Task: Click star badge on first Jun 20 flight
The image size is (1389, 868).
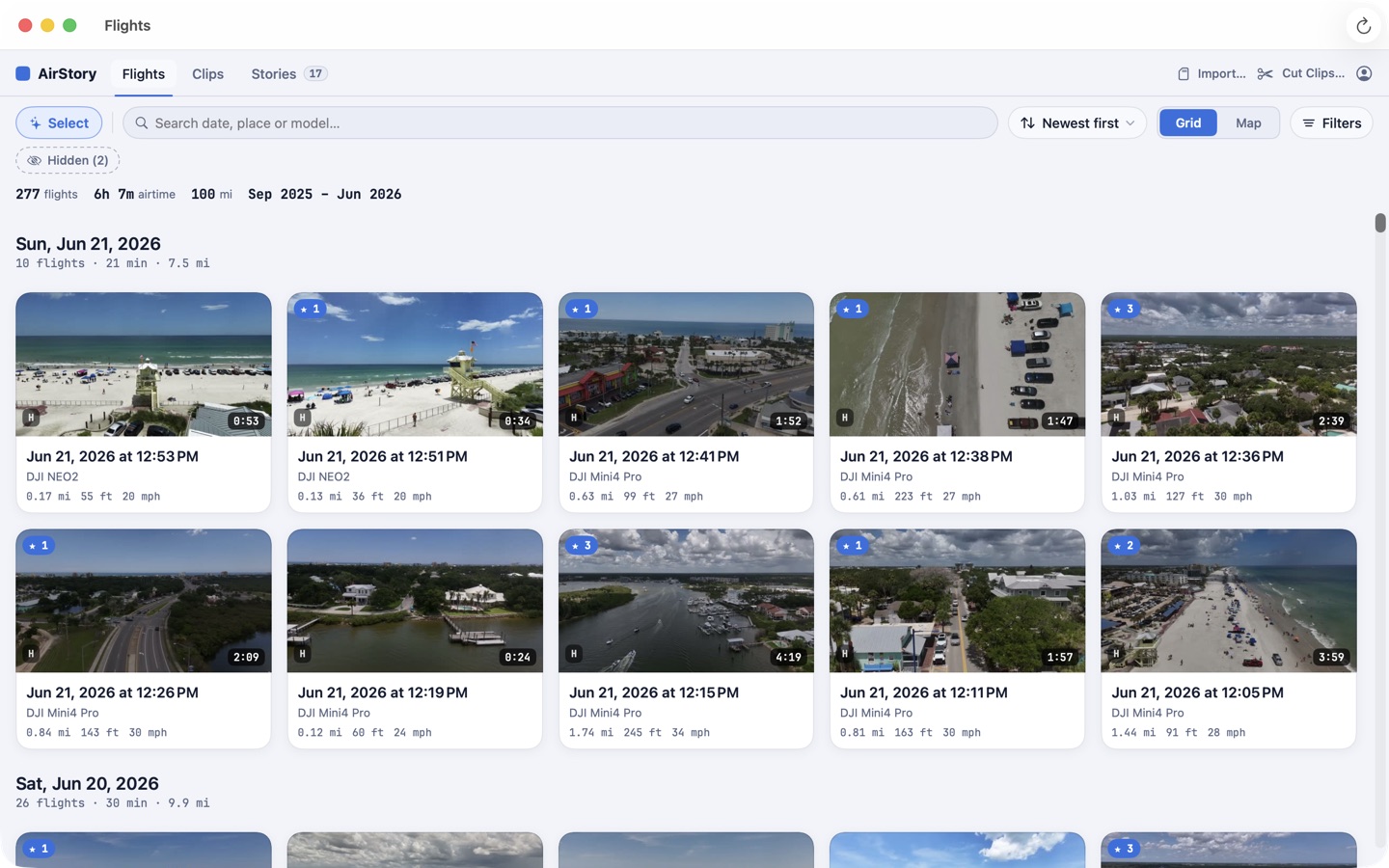Action: (39, 849)
